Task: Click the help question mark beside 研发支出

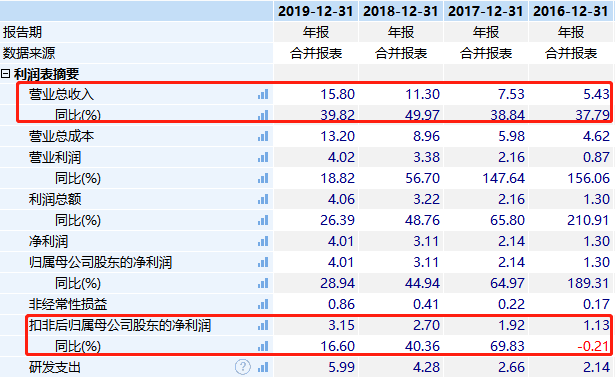Action: [x=243, y=367]
